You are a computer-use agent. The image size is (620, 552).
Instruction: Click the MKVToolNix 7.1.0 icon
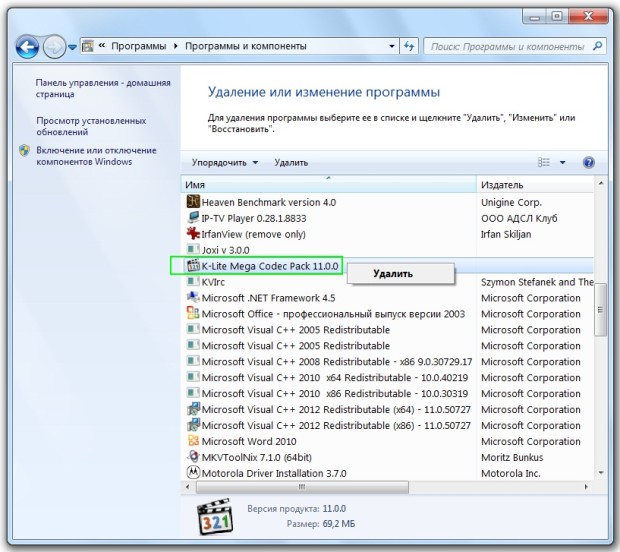pyautogui.click(x=193, y=457)
